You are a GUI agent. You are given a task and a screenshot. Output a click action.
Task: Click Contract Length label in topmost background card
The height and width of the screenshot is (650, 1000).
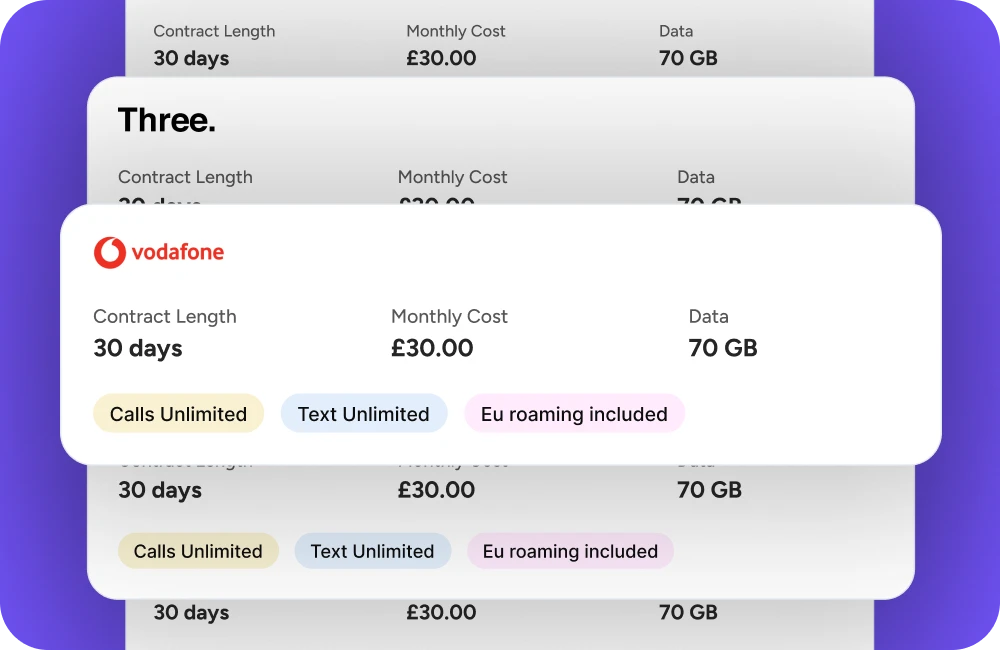tap(214, 31)
